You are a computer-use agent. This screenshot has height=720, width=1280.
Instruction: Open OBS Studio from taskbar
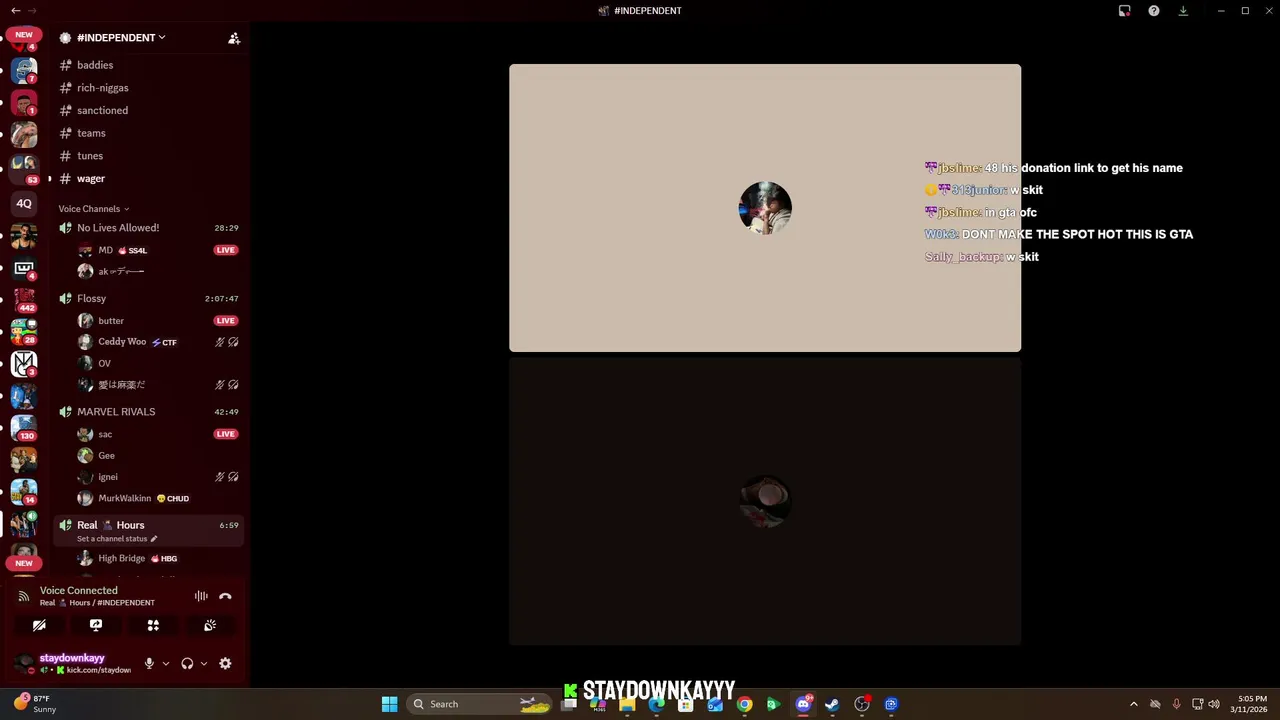862,704
